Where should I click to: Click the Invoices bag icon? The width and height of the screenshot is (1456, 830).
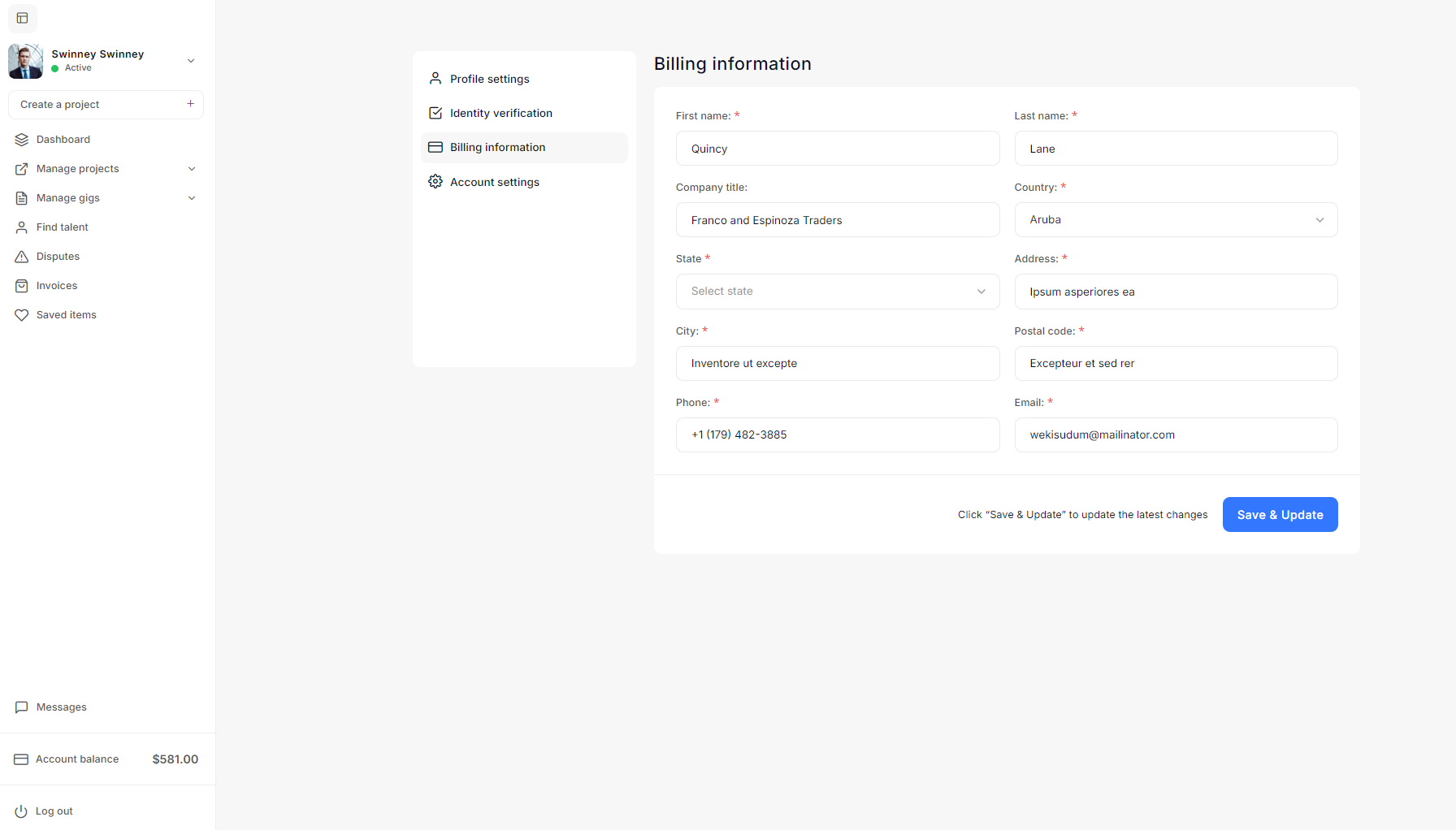coord(22,286)
